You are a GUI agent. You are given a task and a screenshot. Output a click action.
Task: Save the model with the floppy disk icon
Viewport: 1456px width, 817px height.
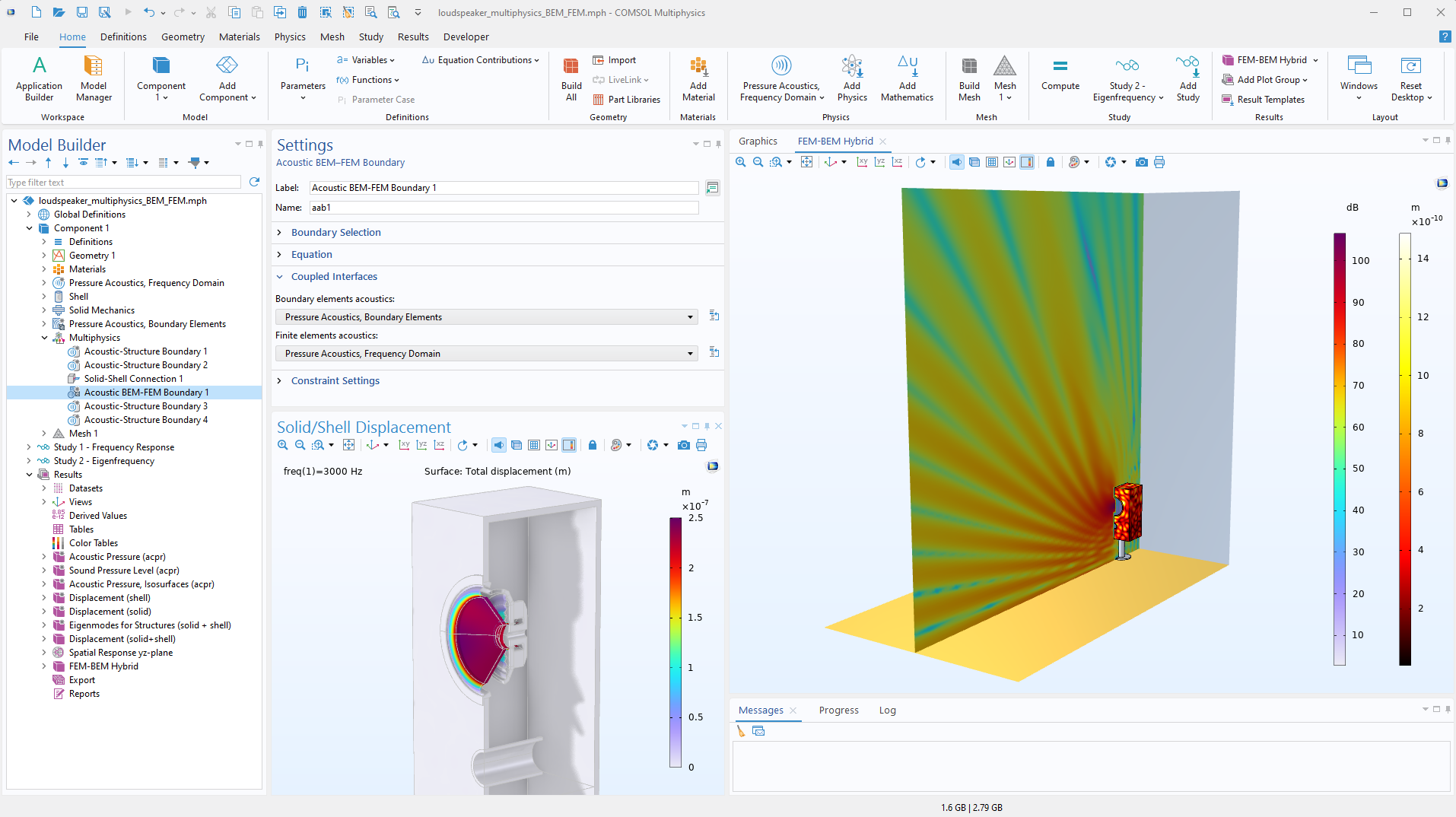tap(81, 12)
